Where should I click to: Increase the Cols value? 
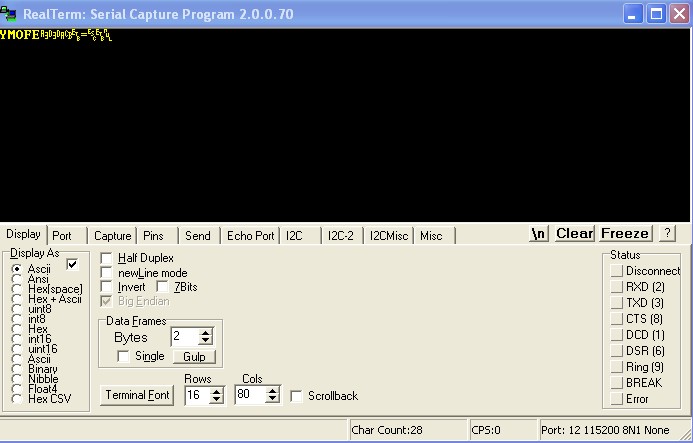[x=273, y=391]
